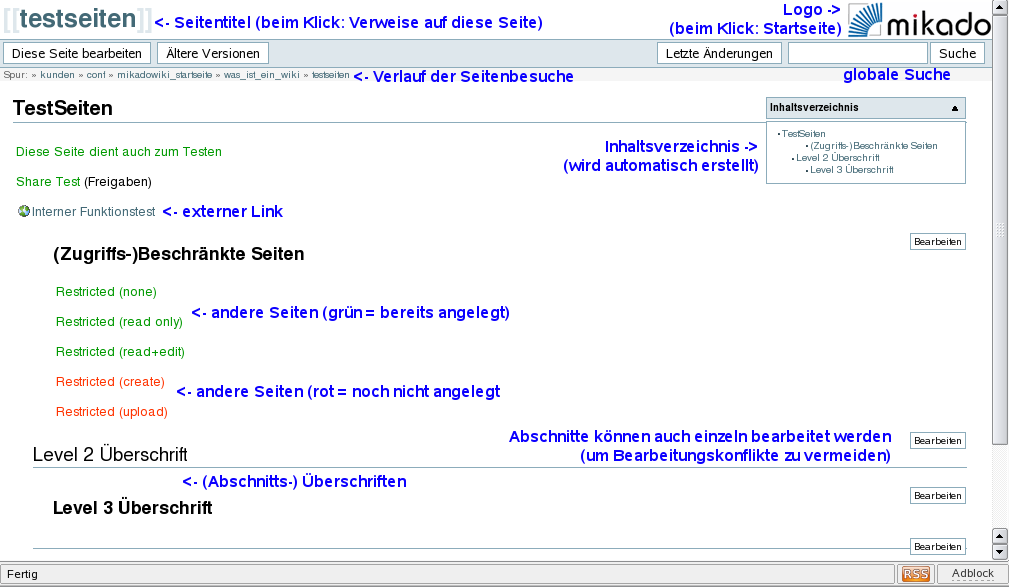This screenshot has height=587, width=1009.
Task: Go to mikadowiki_startseite breadcrumb
Action: (x=165, y=75)
